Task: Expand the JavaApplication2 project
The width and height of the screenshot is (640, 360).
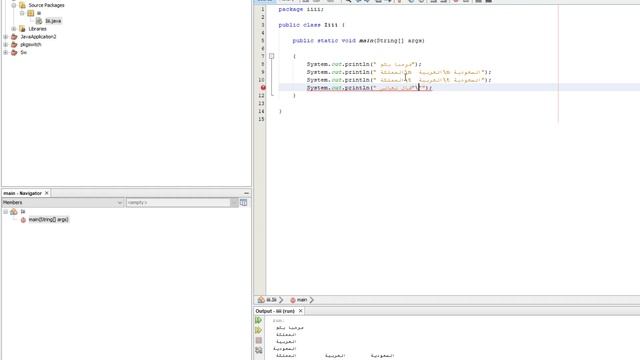Action: click(x=6, y=37)
